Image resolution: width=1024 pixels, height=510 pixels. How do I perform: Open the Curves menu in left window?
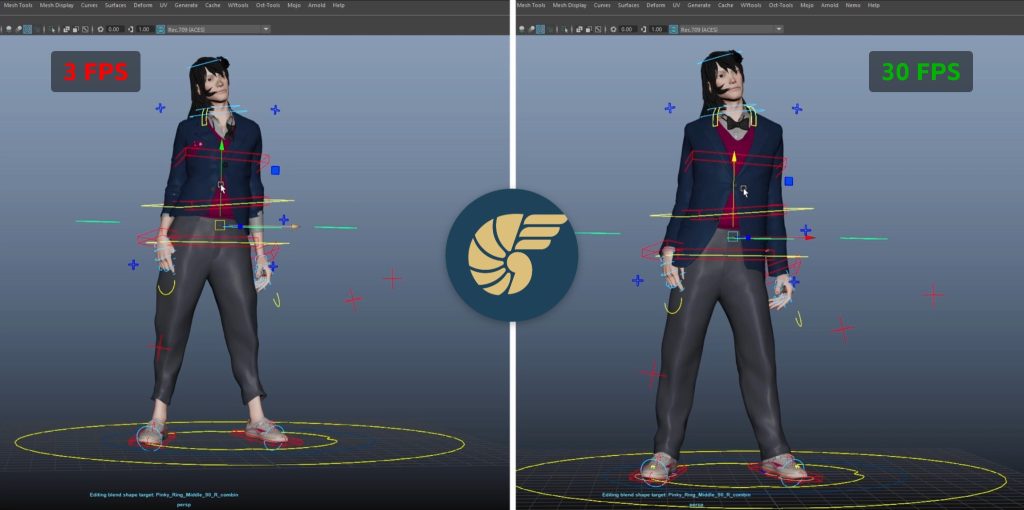89,5
